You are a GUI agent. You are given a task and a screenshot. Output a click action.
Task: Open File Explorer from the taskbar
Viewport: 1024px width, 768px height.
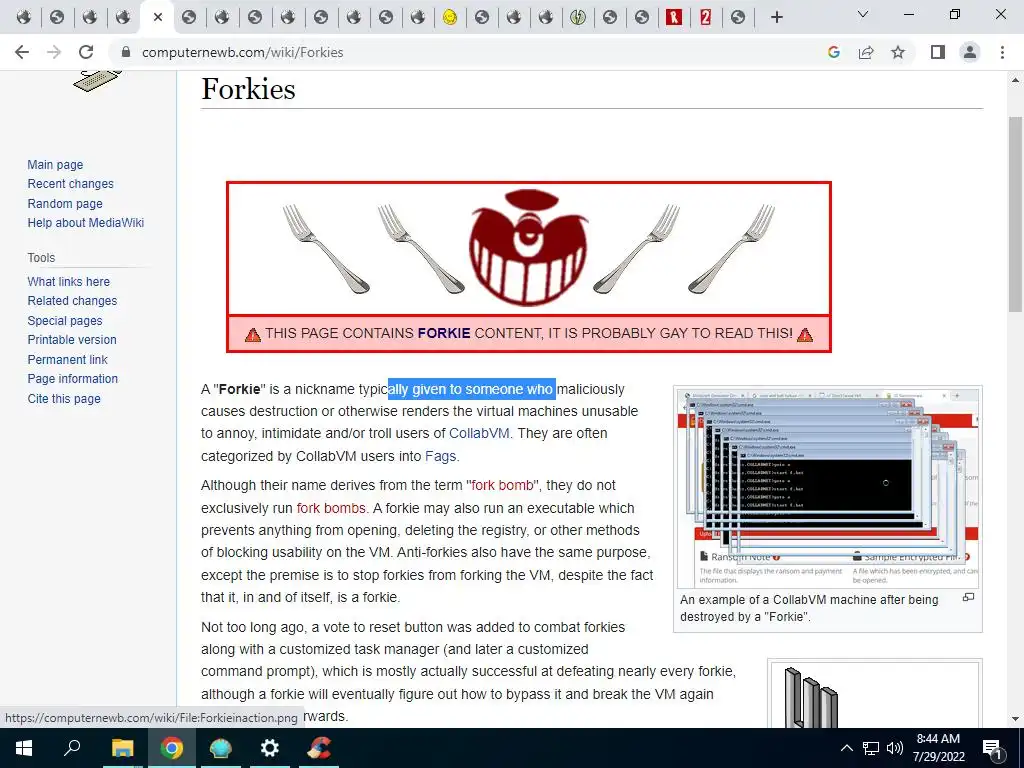pyautogui.click(x=122, y=748)
